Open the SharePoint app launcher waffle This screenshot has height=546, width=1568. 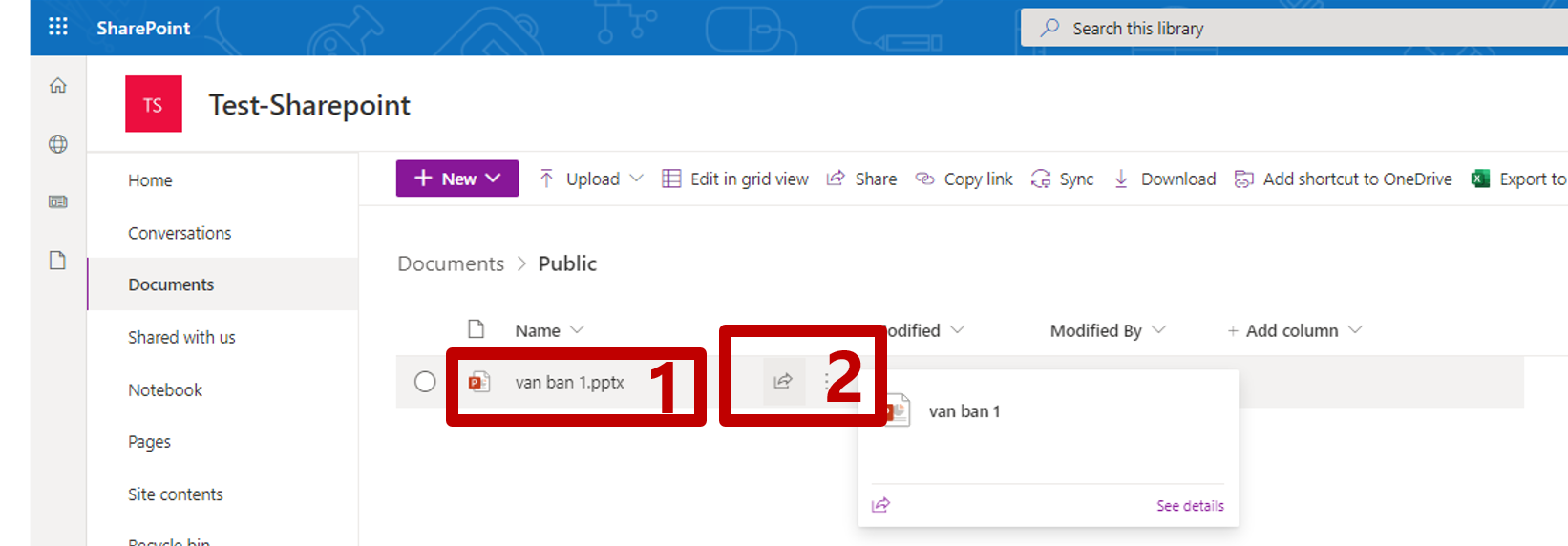[x=58, y=27]
